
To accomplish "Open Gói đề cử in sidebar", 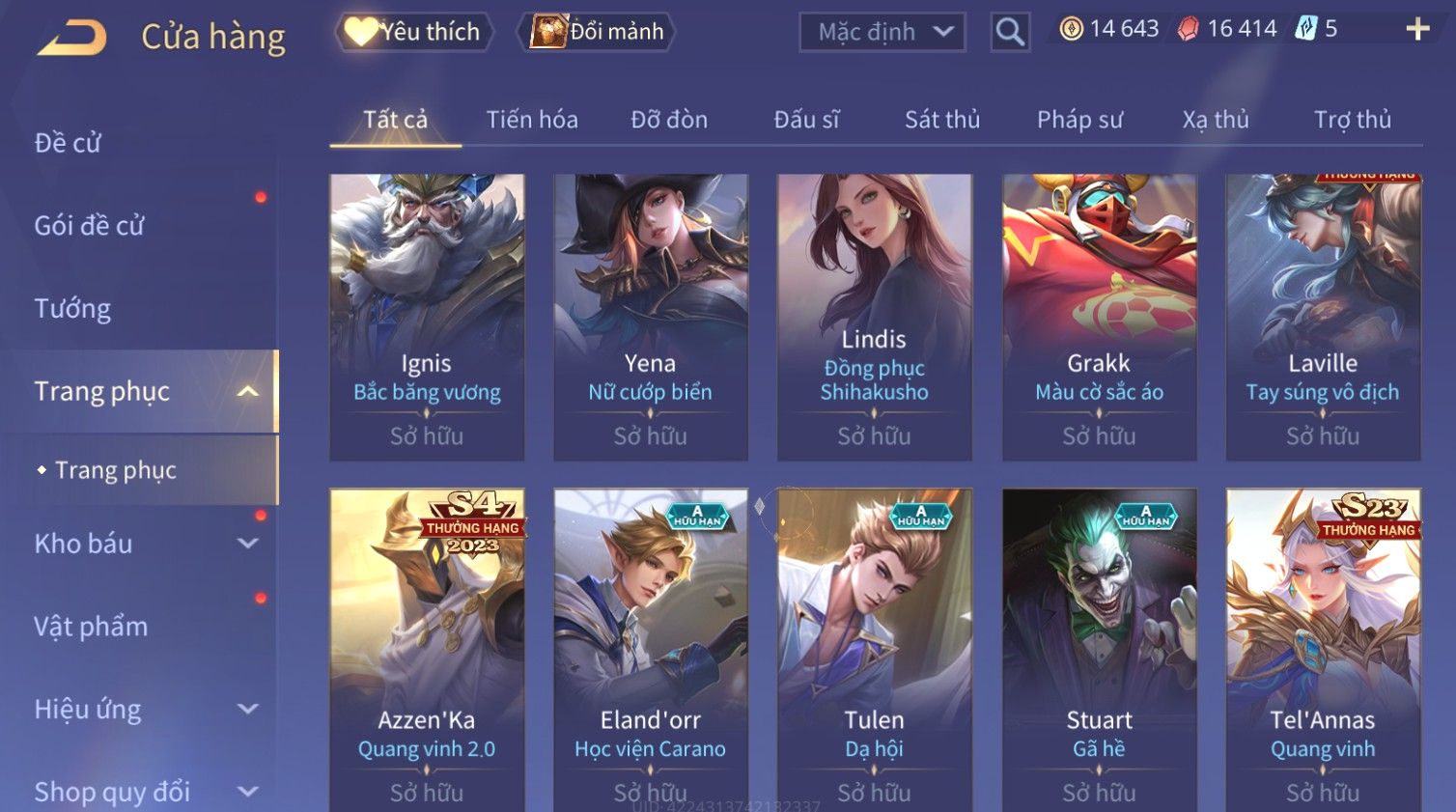I will (89, 226).
